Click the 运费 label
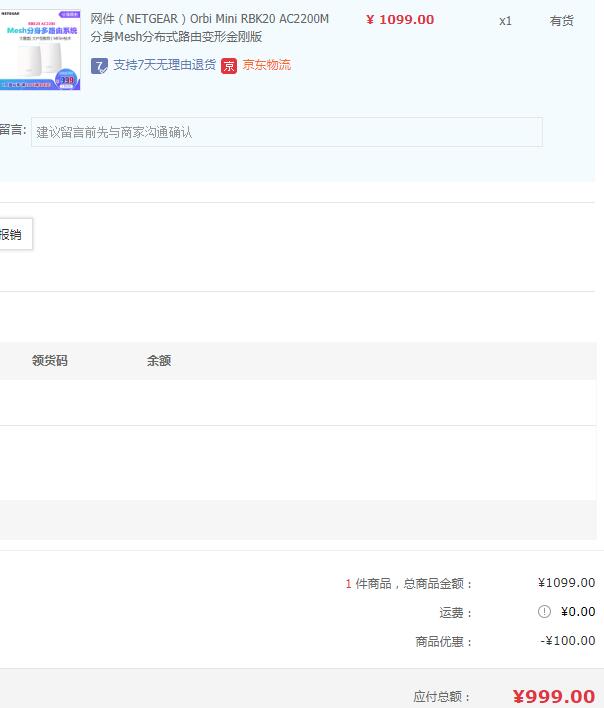604x708 pixels. tap(455, 613)
